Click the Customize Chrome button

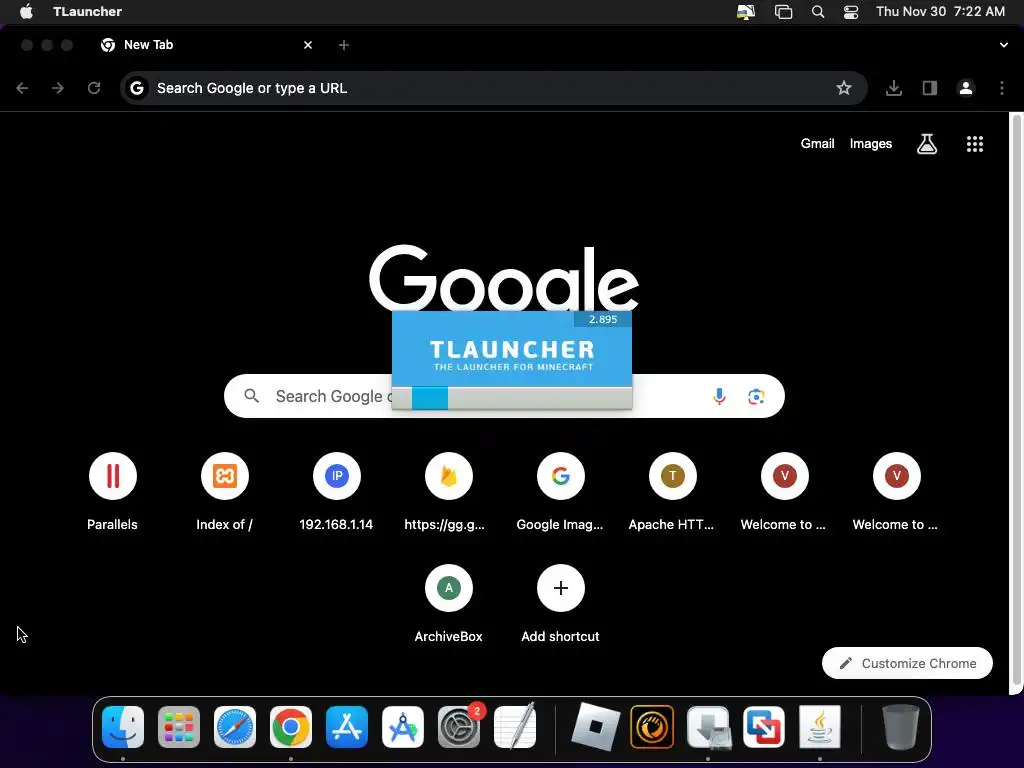pyautogui.click(x=907, y=663)
